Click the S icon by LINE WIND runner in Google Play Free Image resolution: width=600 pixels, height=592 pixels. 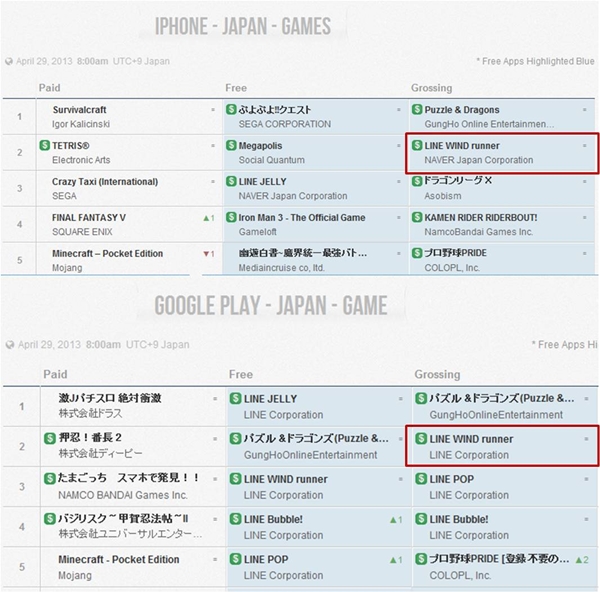[235, 479]
